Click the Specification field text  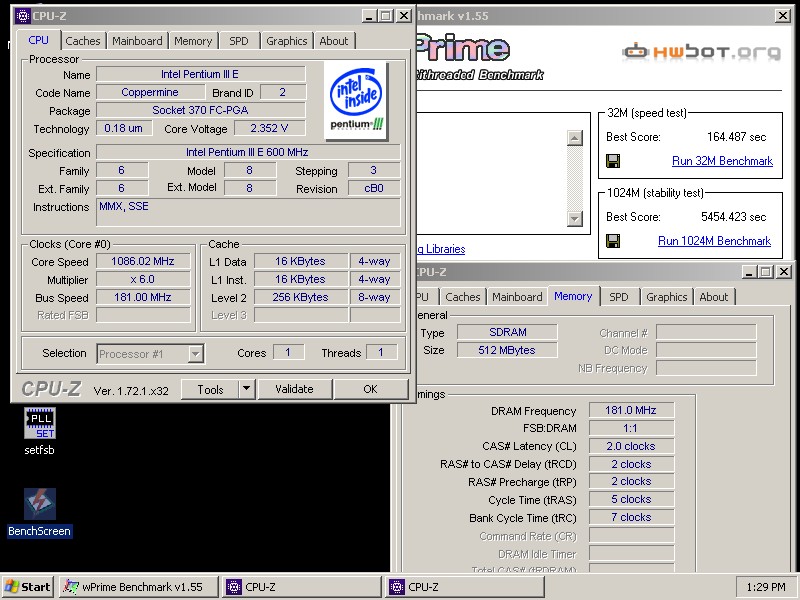[x=248, y=152]
